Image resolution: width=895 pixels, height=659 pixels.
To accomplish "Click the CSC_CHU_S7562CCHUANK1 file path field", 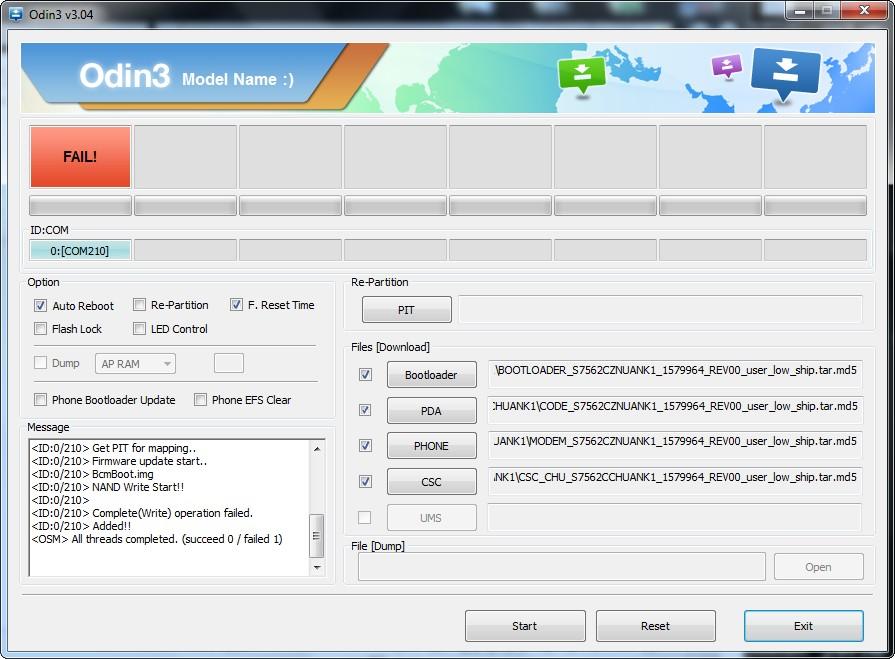I will 675,482.
